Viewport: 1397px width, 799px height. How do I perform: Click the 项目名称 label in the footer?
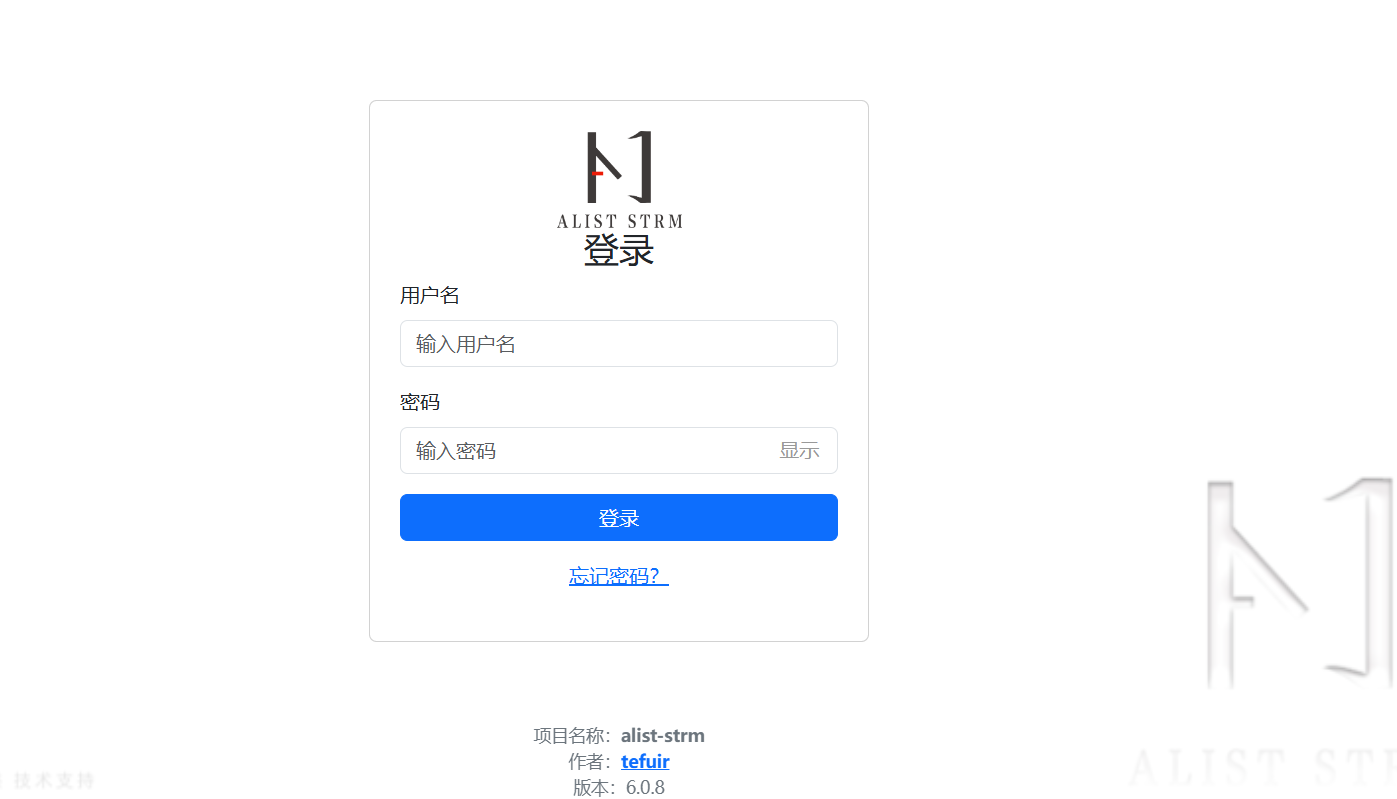tap(572, 736)
